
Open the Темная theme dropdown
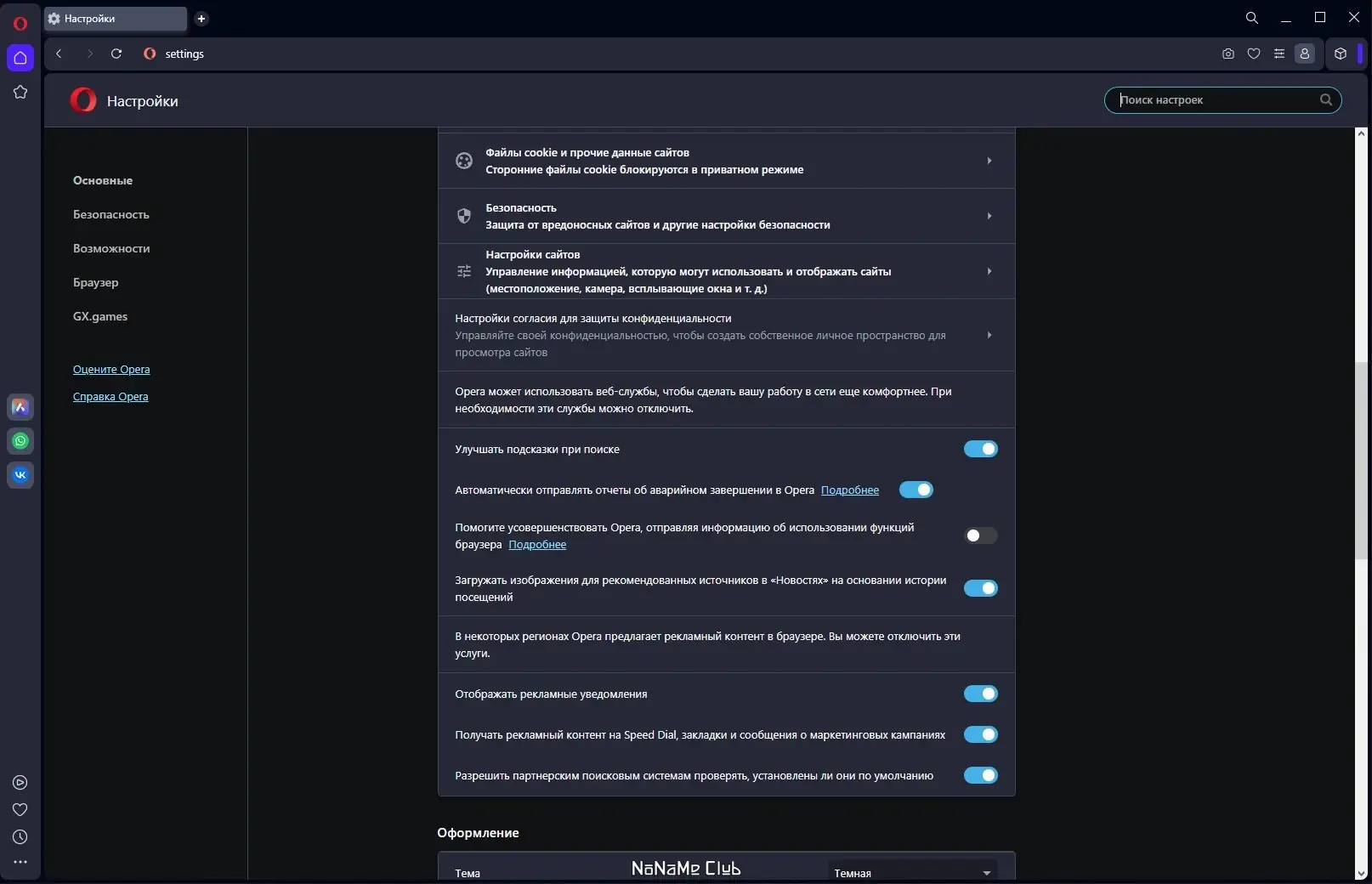click(912, 872)
